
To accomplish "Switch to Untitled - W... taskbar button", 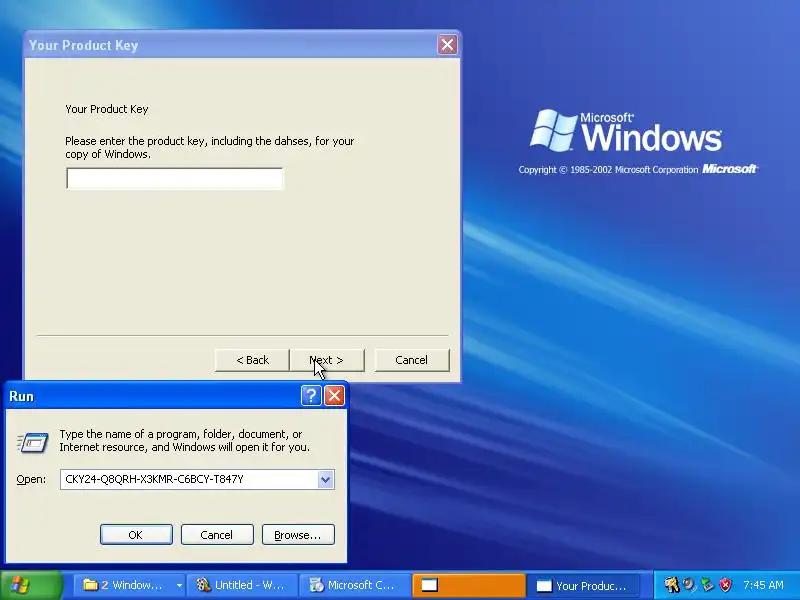I will tap(242, 585).
